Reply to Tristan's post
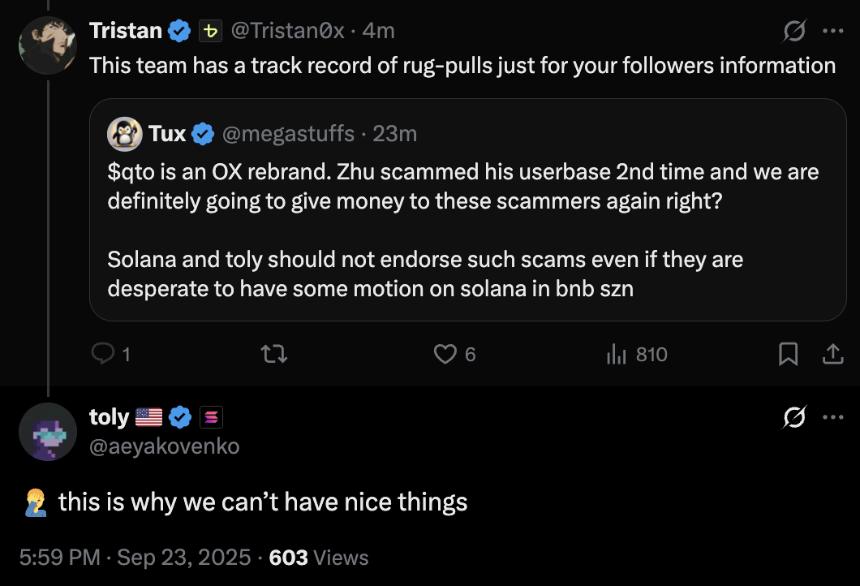Image resolution: width=860 pixels, height=586 pixels. click(104, 354)
